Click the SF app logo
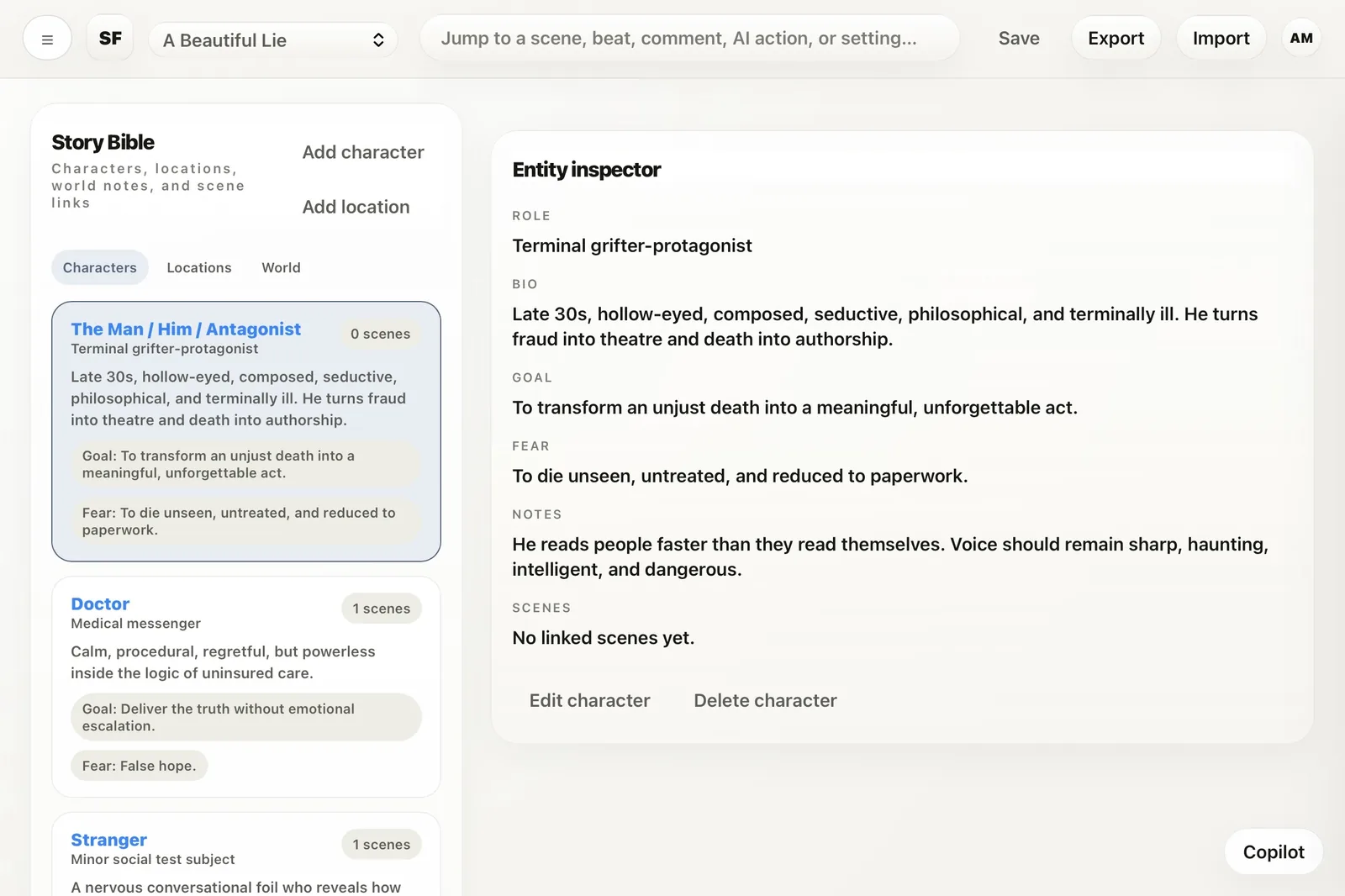The image size is (1345, 896). coord(110,39)
